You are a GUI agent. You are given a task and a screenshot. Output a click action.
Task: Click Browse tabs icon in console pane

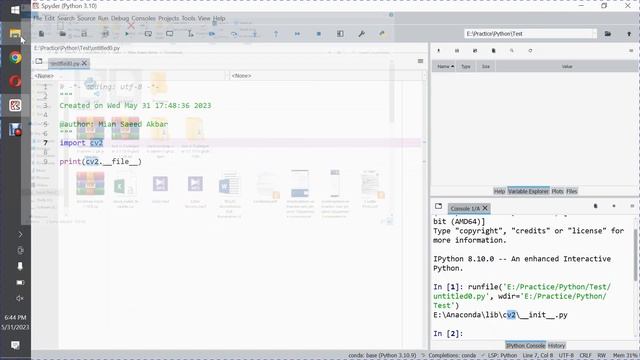point(438,206)
